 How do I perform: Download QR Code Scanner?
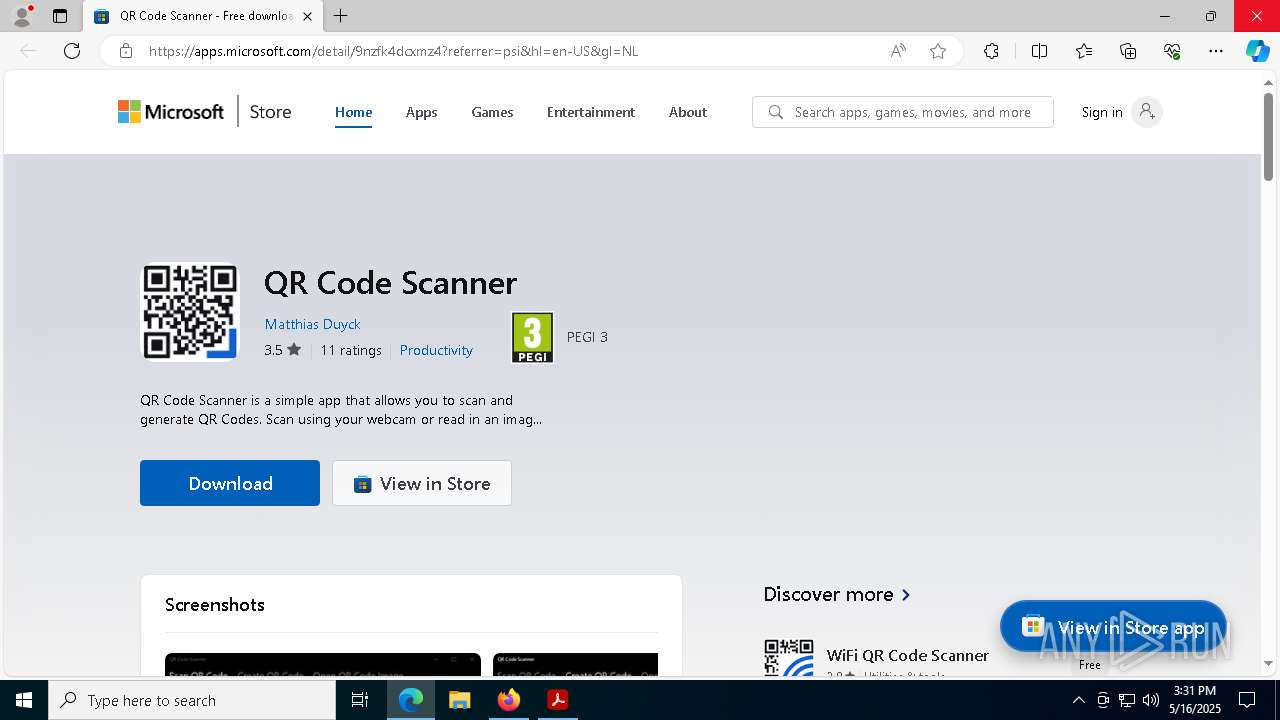pos(230,483)
